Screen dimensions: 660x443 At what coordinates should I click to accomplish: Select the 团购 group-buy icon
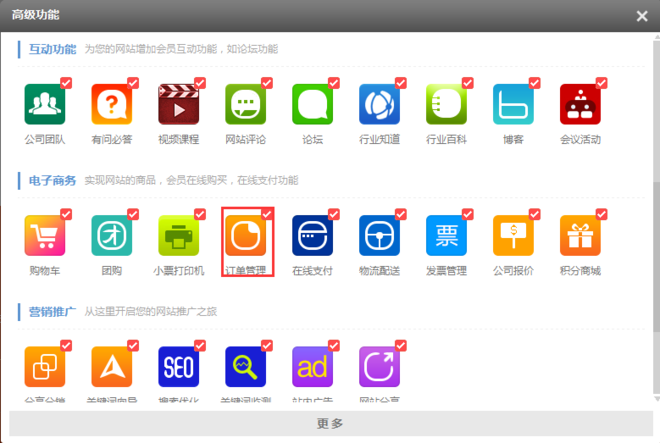point(112,235)
